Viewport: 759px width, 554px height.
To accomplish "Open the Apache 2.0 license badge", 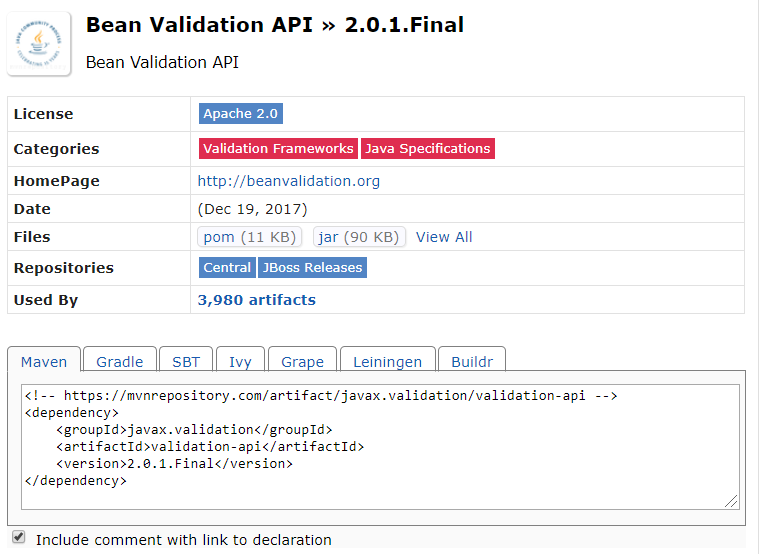I will click(x=241, y=113).
